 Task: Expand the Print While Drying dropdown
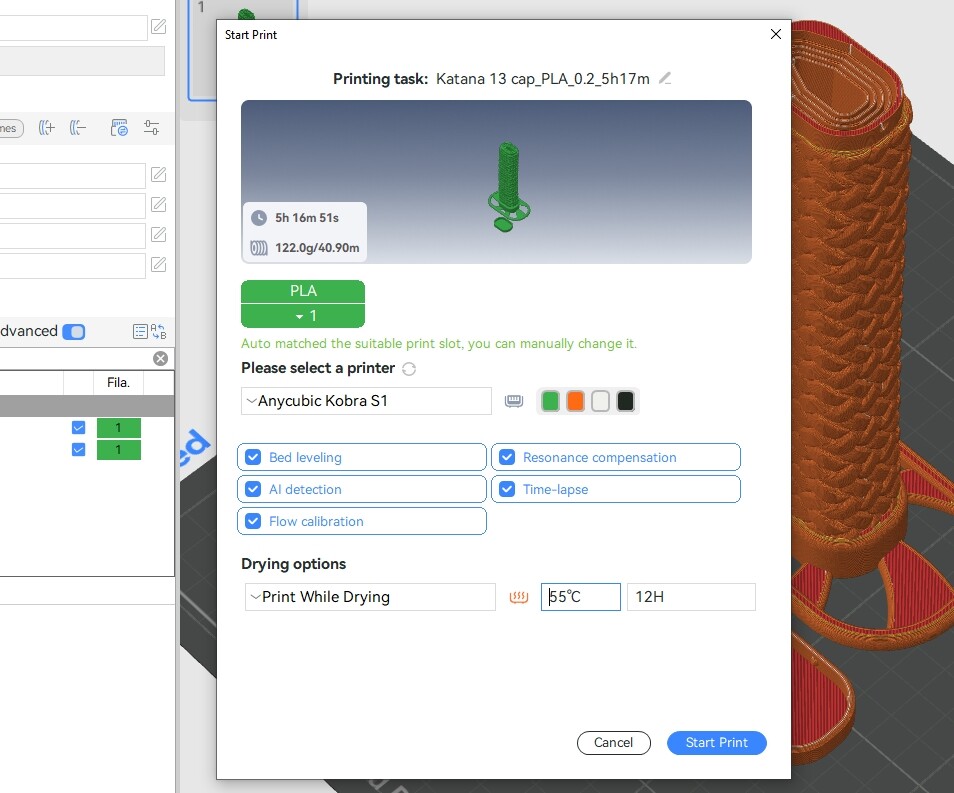(x=370, y=597)
